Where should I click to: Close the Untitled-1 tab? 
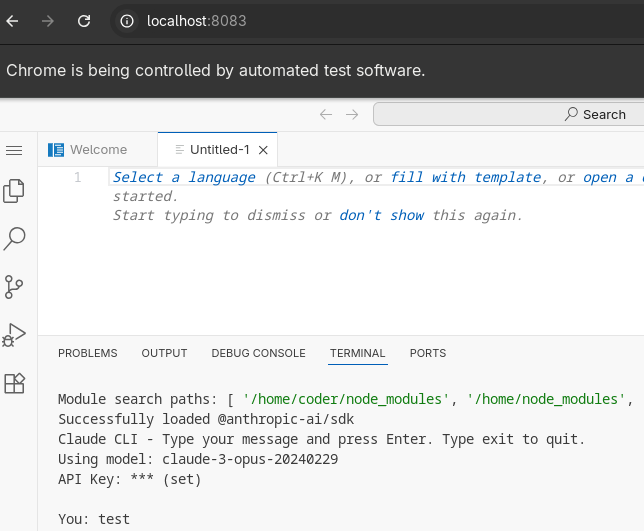[x=263, y=150]
